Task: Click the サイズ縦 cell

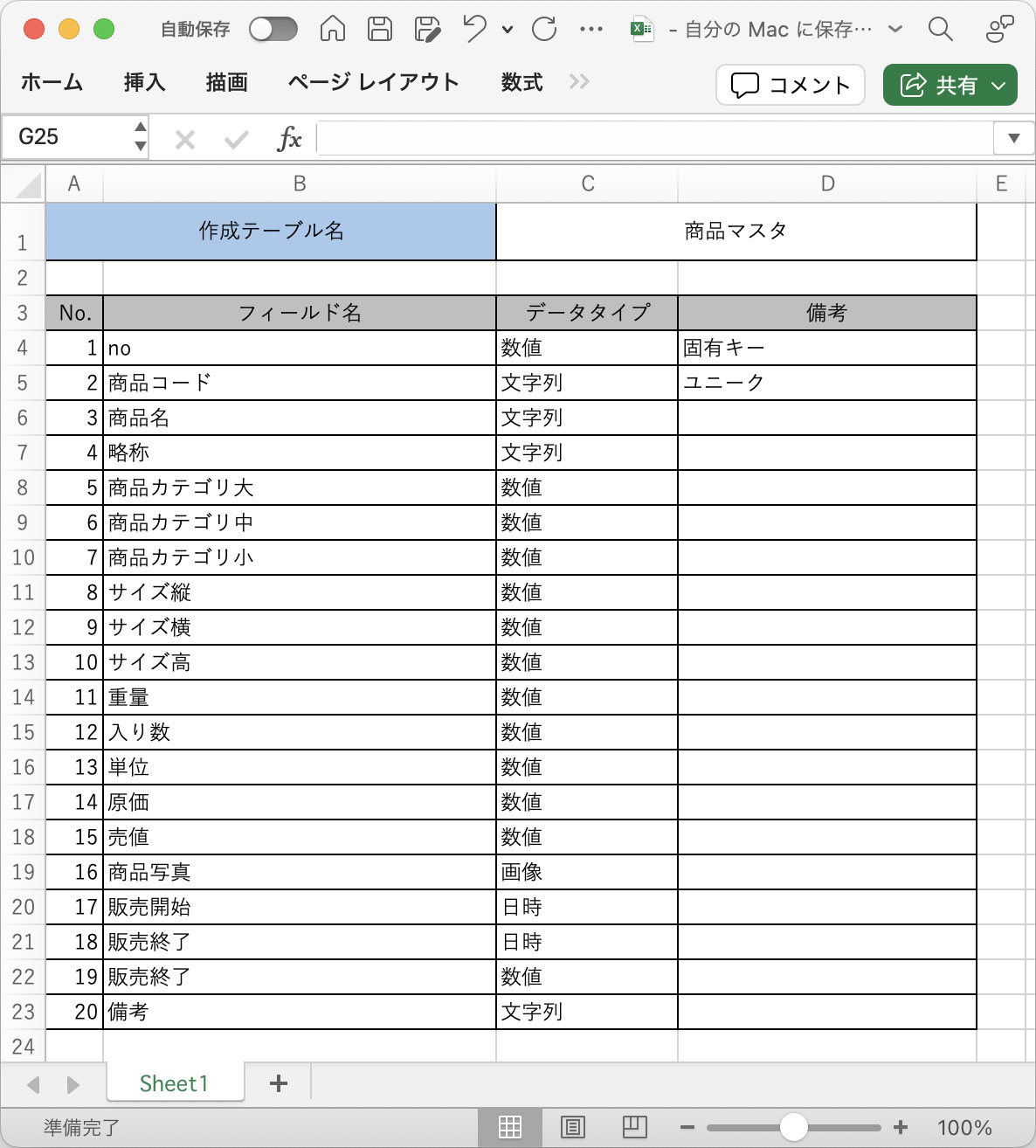Action: 300,592
